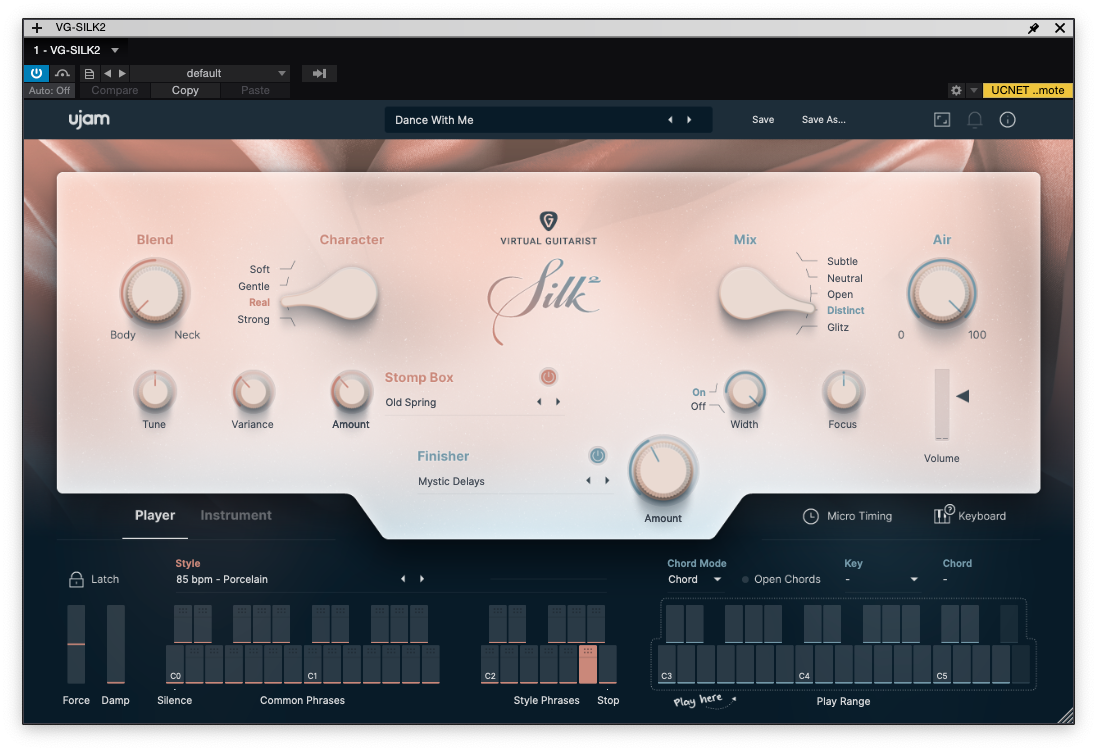Switch to the Instrument tab
1097x751 pixels.
coord(236,515)
